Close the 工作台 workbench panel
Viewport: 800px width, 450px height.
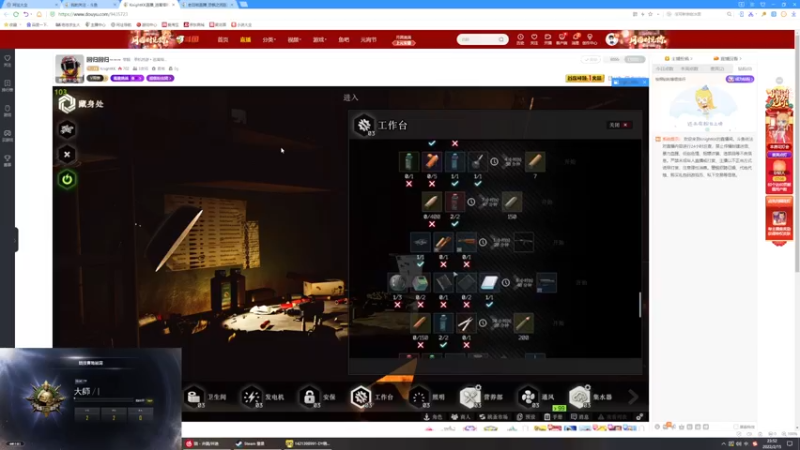pyautogui.click(x=619, y=125)
